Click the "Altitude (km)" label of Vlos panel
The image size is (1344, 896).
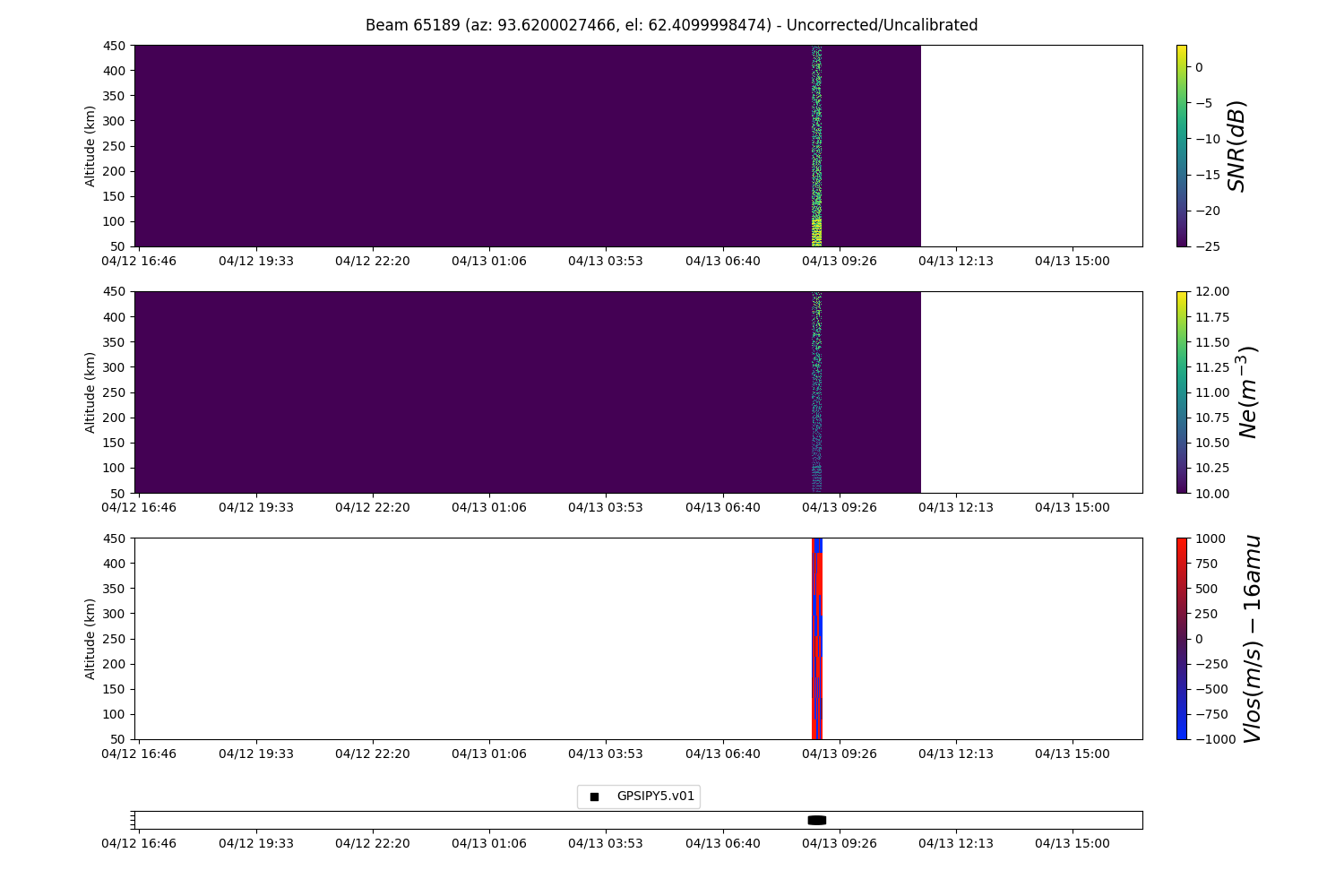(x=90, y=639)
